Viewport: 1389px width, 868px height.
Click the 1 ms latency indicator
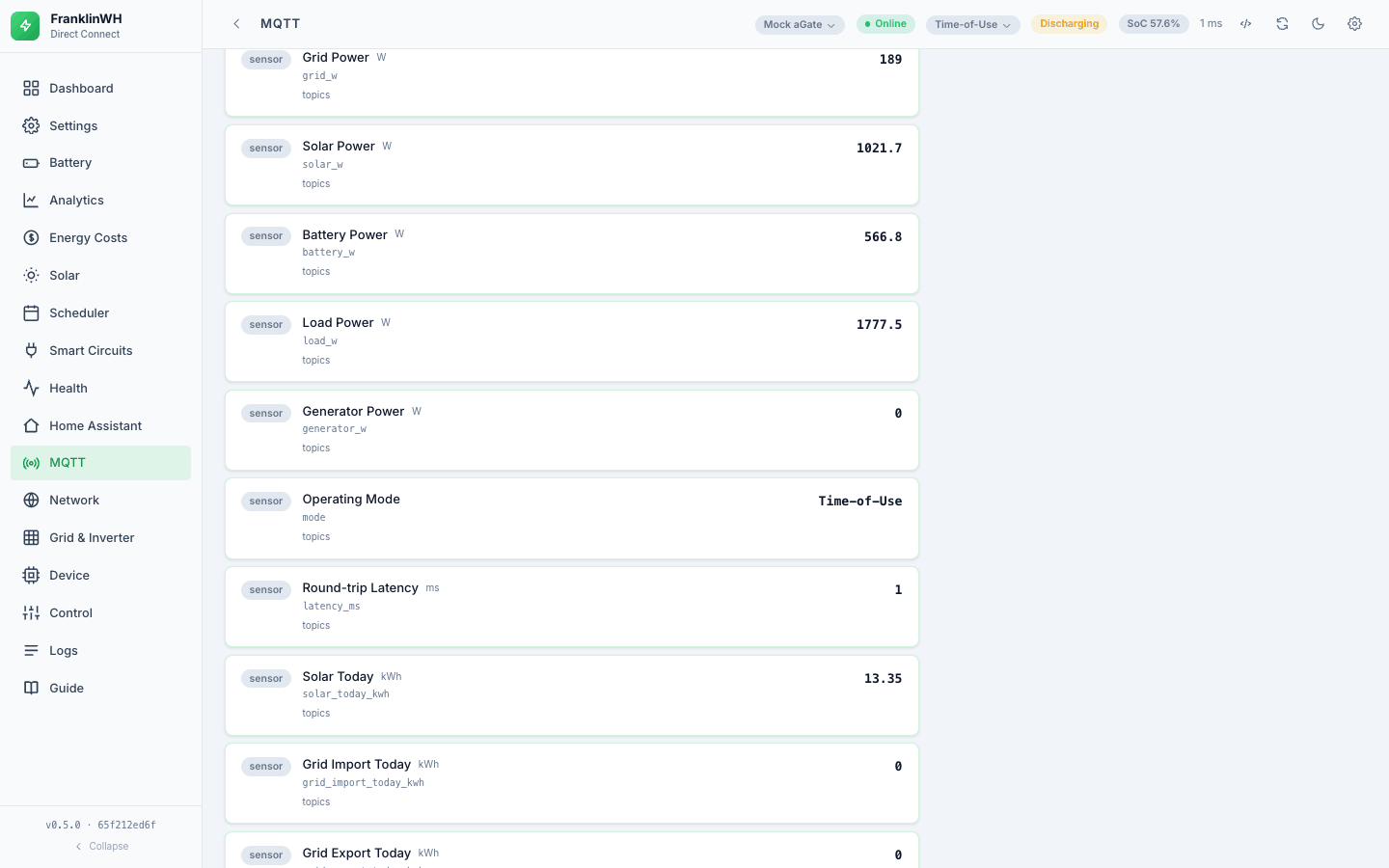1211,24
